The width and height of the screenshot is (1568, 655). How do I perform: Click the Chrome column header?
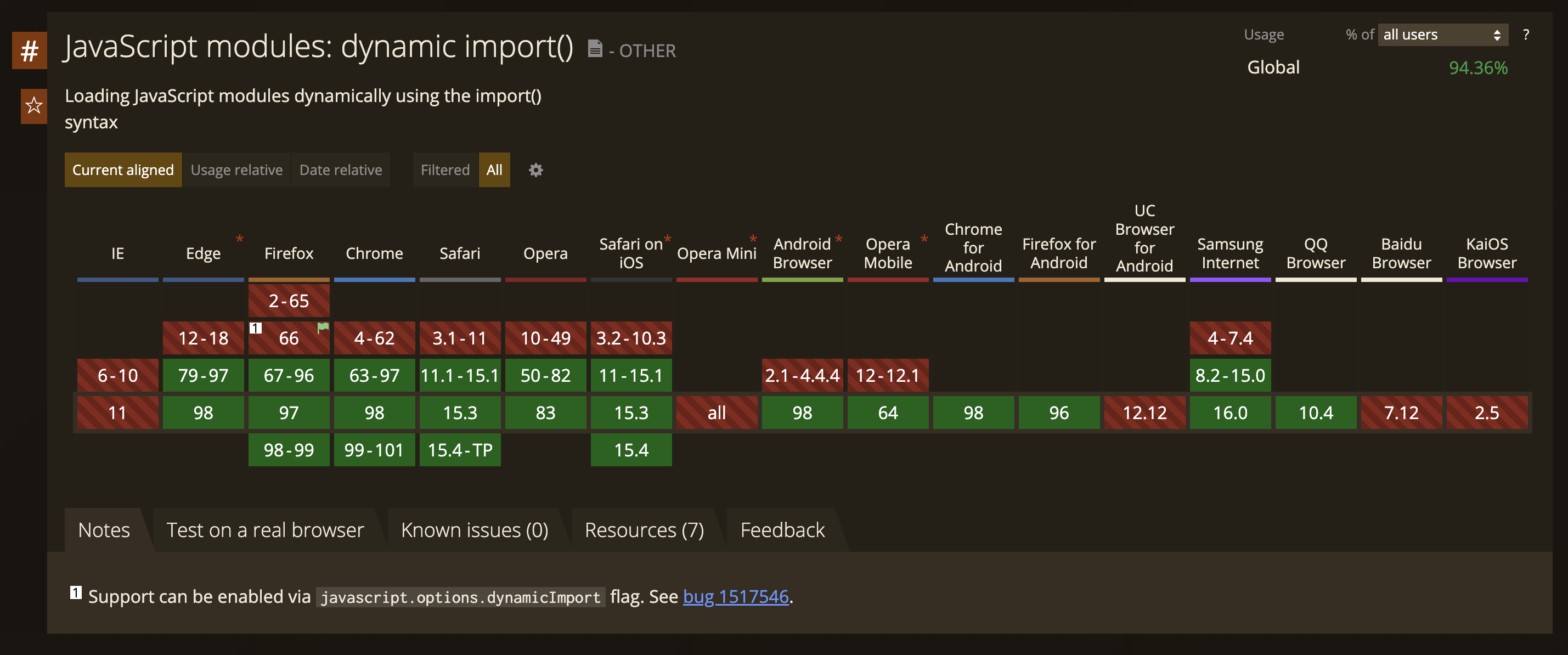[374, 253]
